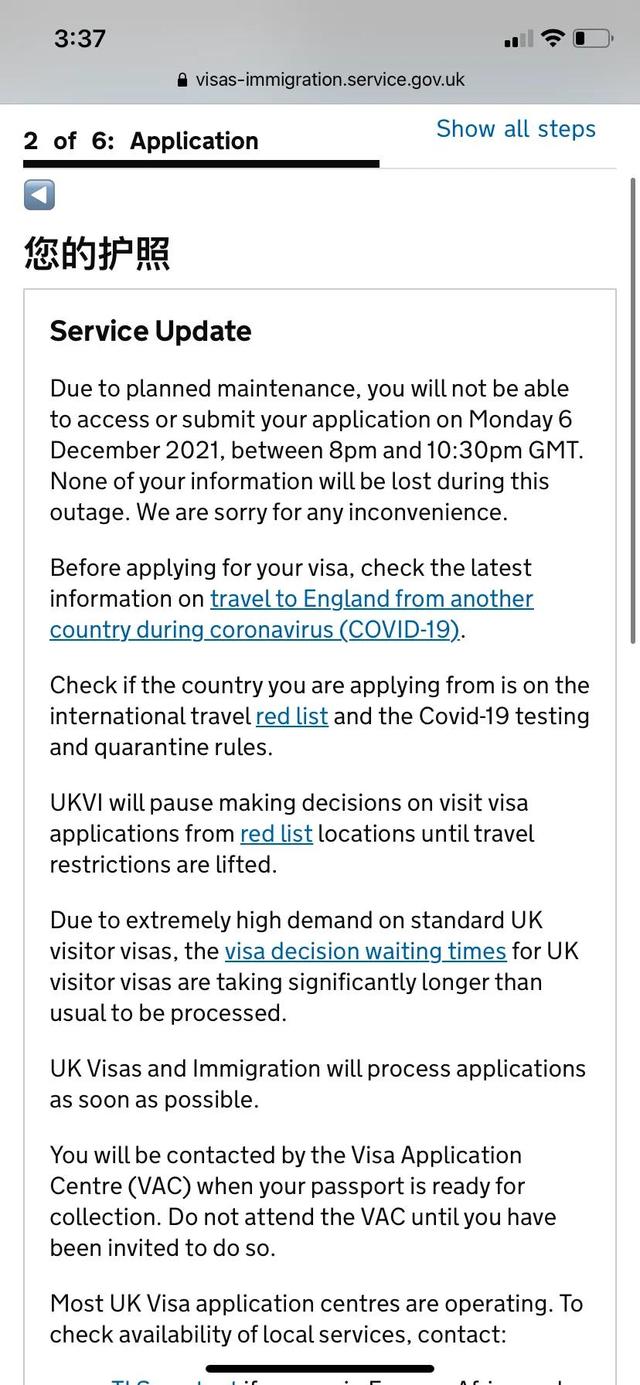
Task: Tap the battery indicator icon
Action: tap(592, 36)
